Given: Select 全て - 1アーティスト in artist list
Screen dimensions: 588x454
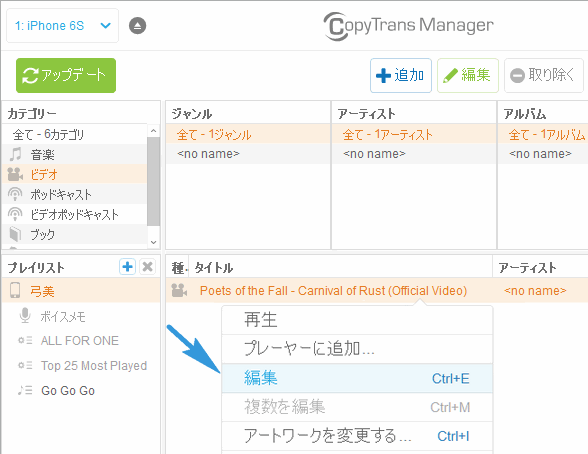Looking at the screenshot, I should (x=414, y=134).
